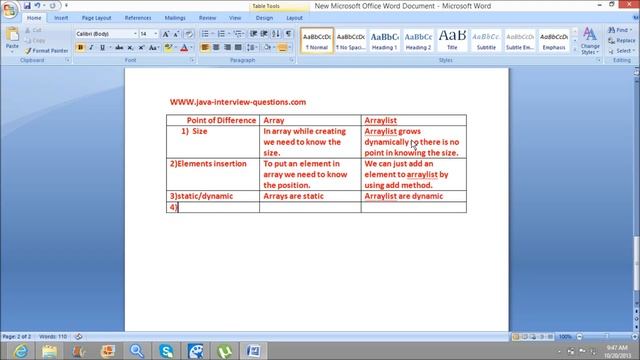Image resolution: width=640 pixels, height=360 pixels.
Task: Switch to the References tab
Action: [138, 18]
